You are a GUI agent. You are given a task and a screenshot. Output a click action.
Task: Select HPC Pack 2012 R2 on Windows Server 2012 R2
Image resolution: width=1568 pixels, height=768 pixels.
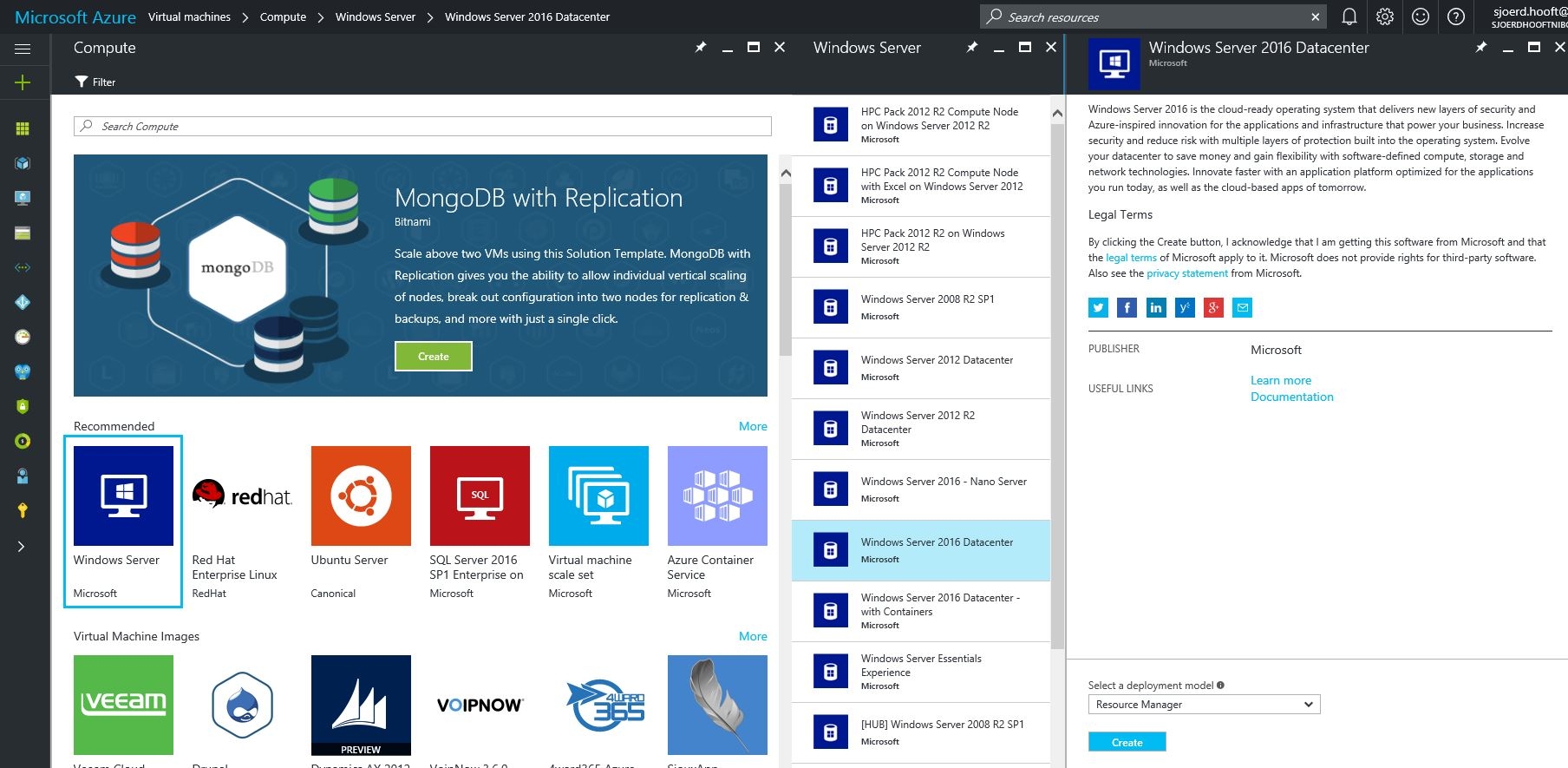click(921, 246)
